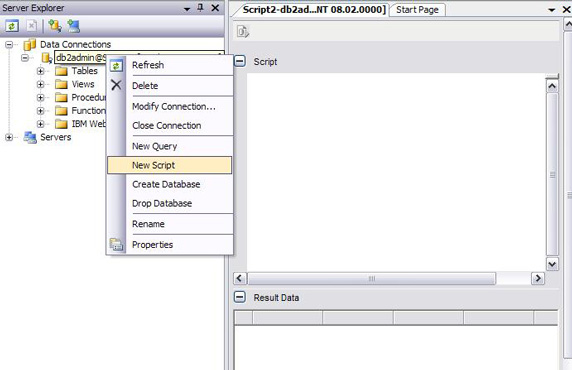Click the pin icon of Server Explorer

pos(200,8)
